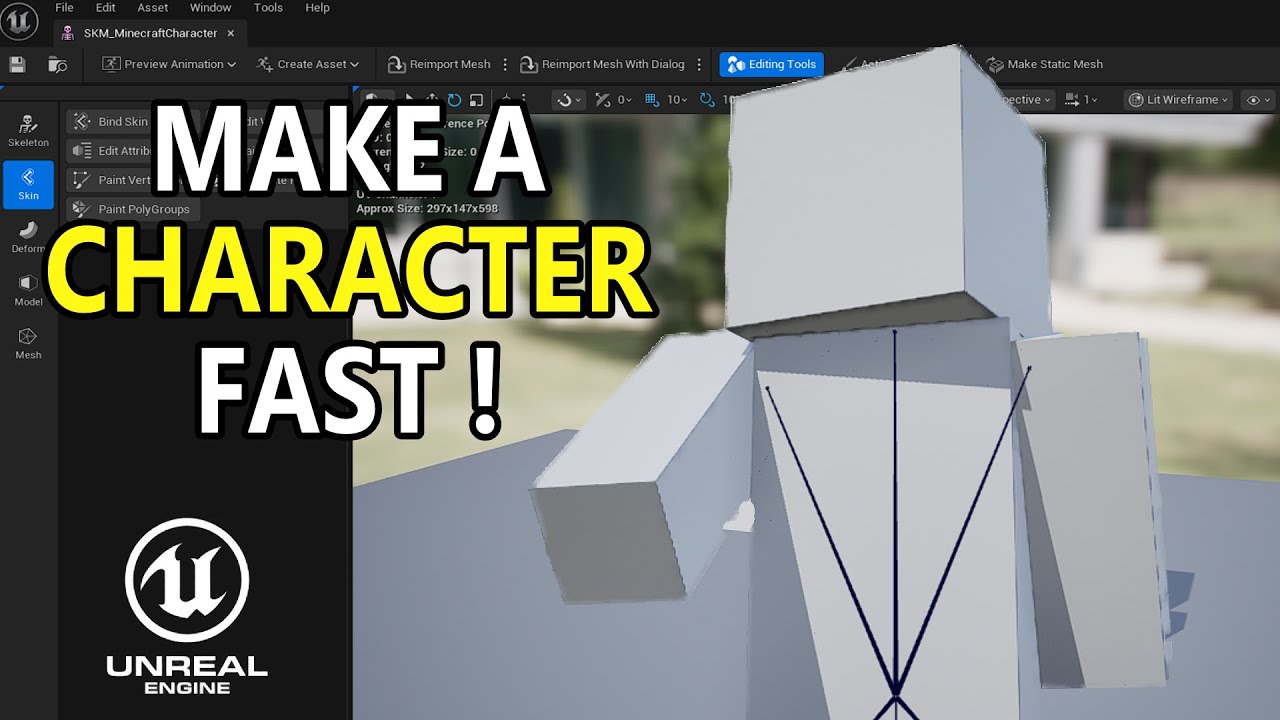This screenshot has height=720, width=1280.
Task: Toggle the Editing Tools button
Action: 772,64
